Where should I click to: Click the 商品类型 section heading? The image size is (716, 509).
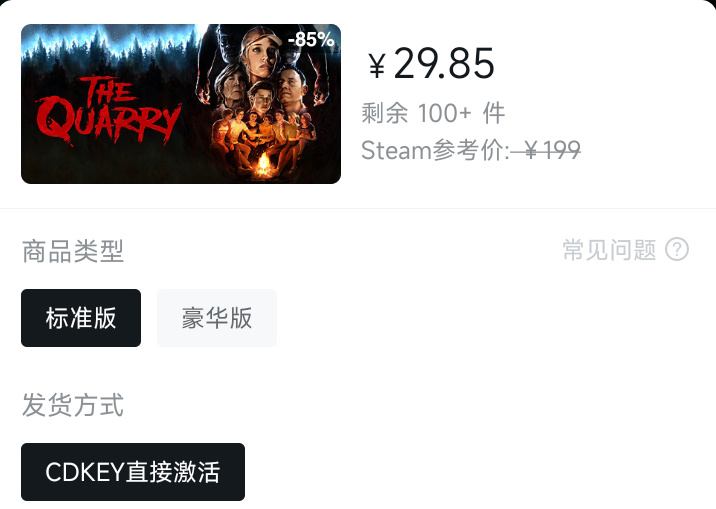73,251
